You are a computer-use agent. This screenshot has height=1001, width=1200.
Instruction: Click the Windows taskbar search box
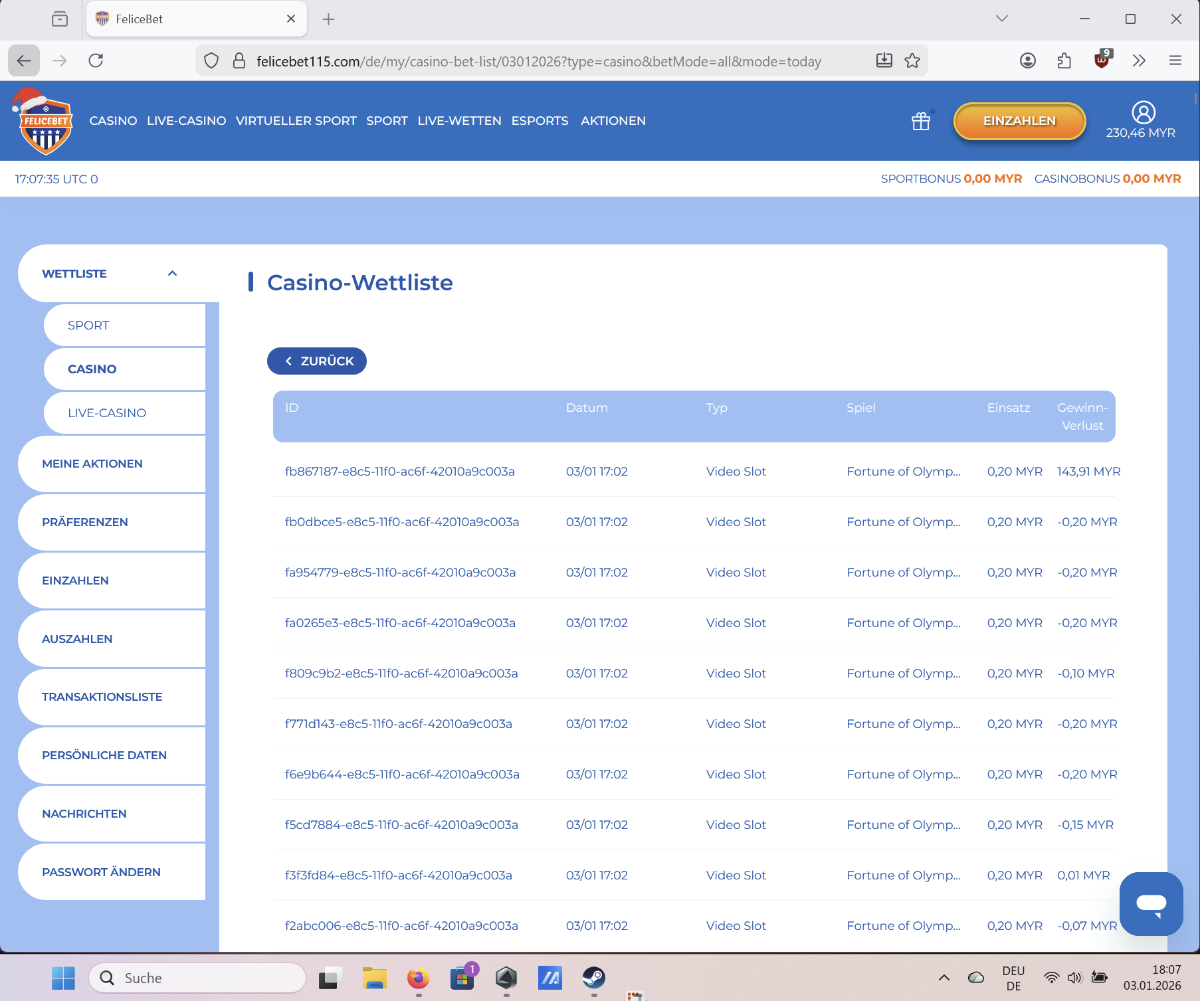[x=197, y=977]
